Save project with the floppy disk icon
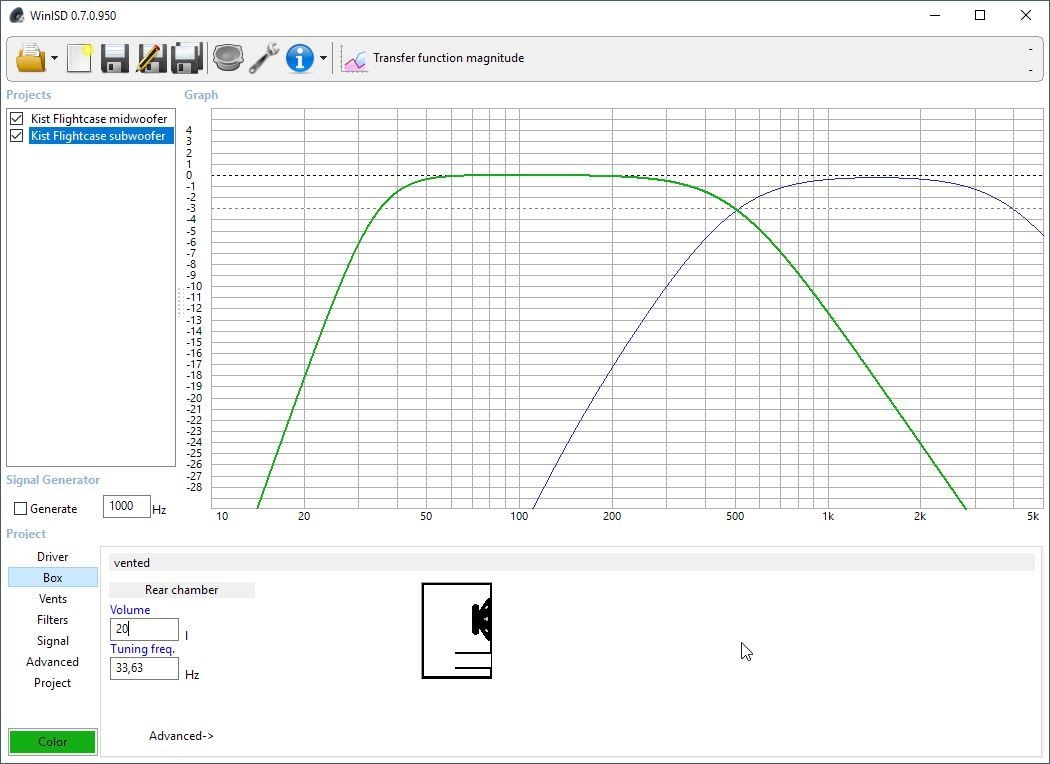 [x=115, y=58]
